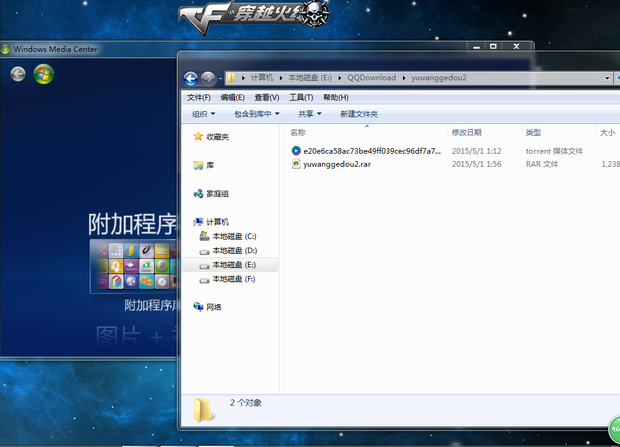Select the yuwanggedou2.rar file name
This screenshot has height=447, width=620.
click(x=337, y=164)
